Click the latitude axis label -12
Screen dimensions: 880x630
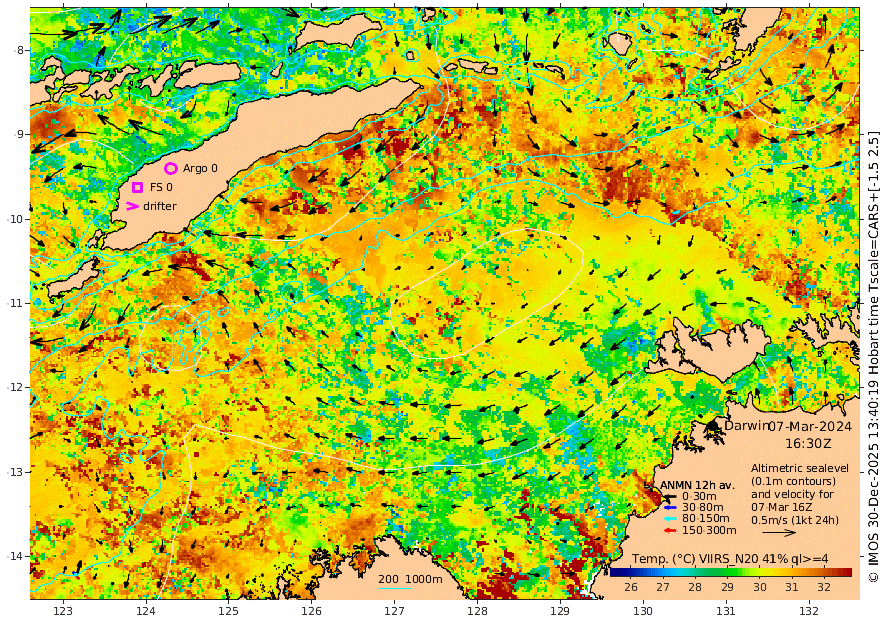click(x=16, y=387)
